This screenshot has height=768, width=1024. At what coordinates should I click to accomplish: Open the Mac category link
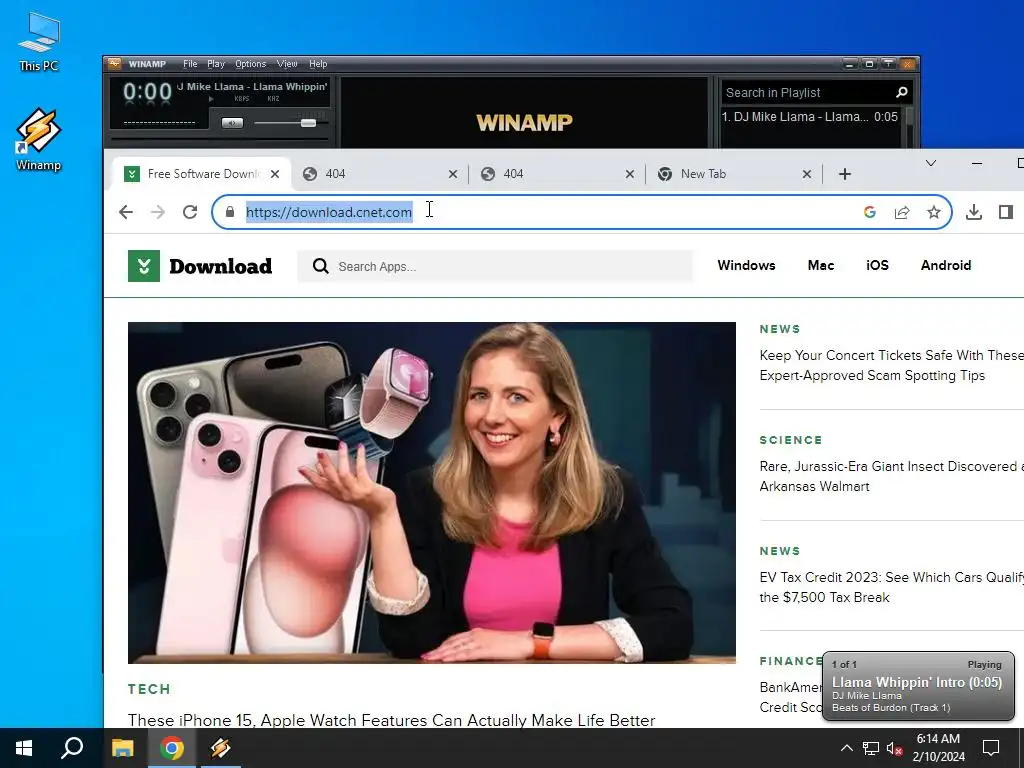click(821, 265)
